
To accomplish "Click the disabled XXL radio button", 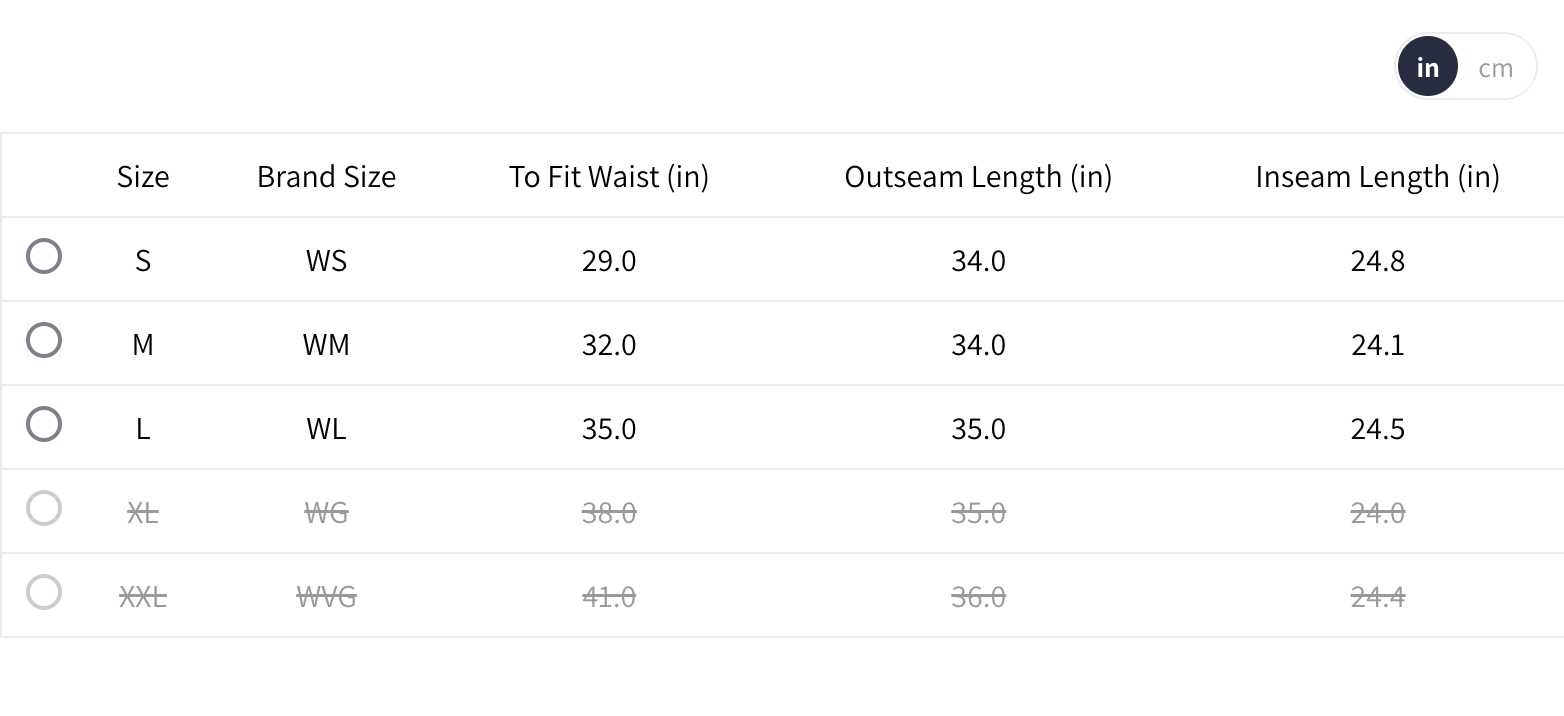I will pos(44,593).
